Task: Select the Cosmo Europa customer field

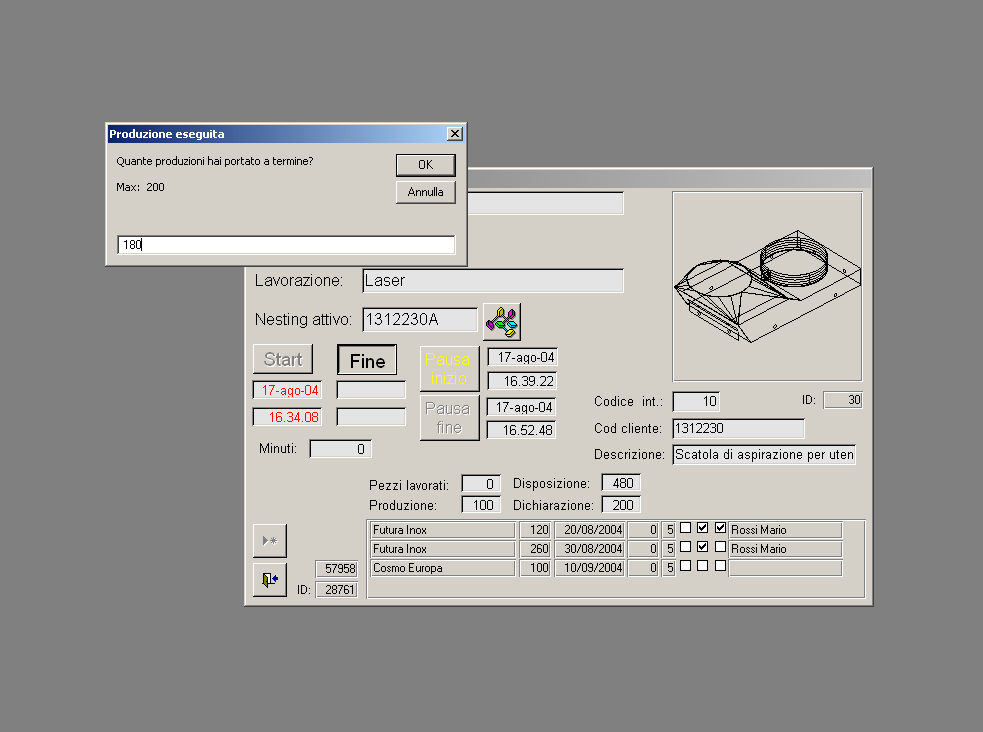Action: tap(442, 568)
